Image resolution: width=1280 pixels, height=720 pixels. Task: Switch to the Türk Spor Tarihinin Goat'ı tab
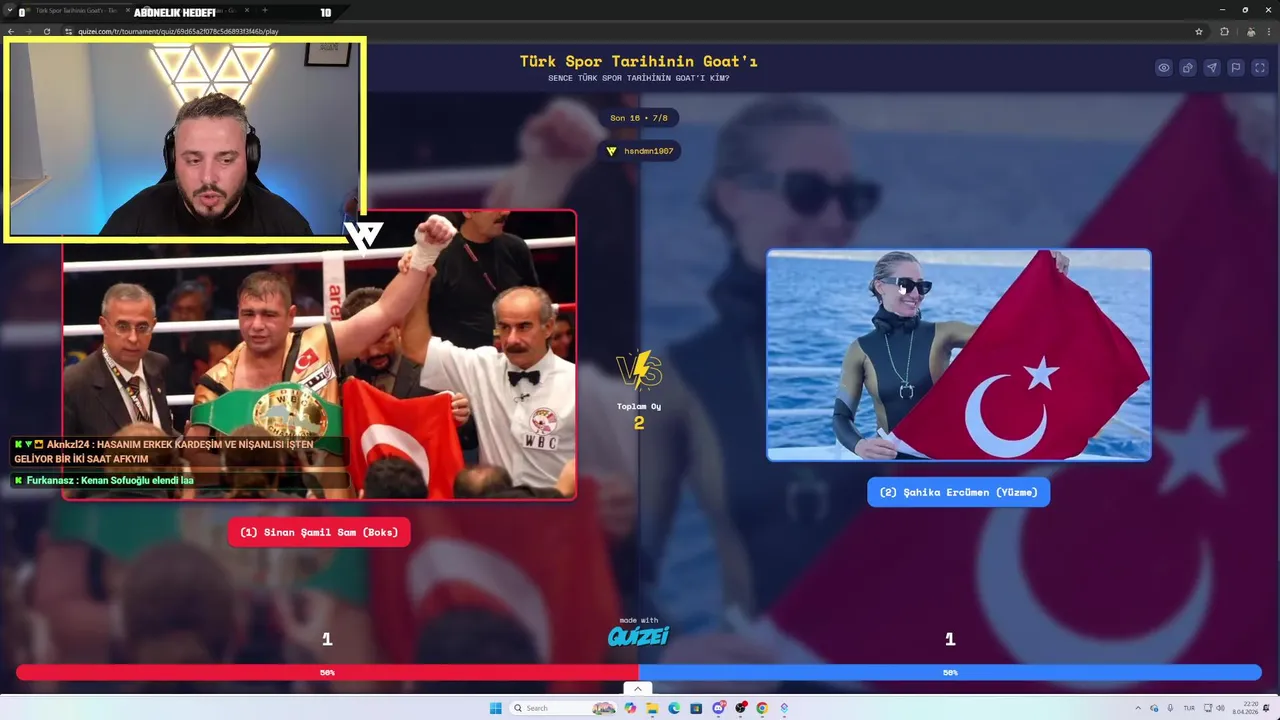click(76, 11)
